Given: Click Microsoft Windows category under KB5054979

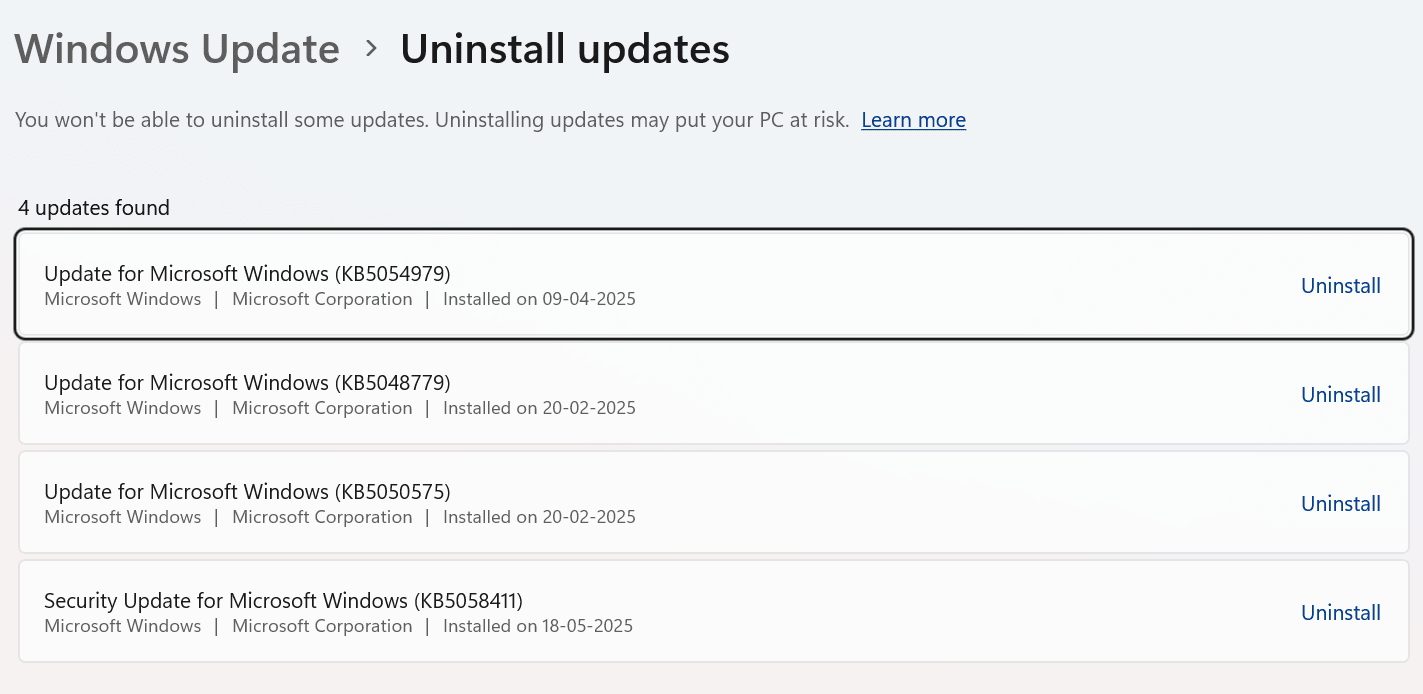Looking at the screenshot, I should 123,299.
